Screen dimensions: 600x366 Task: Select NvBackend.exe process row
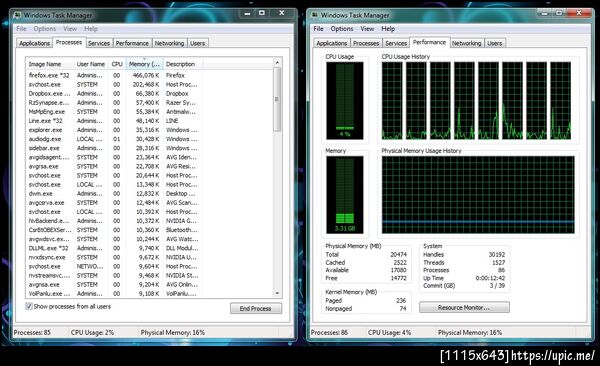[114, 221]
